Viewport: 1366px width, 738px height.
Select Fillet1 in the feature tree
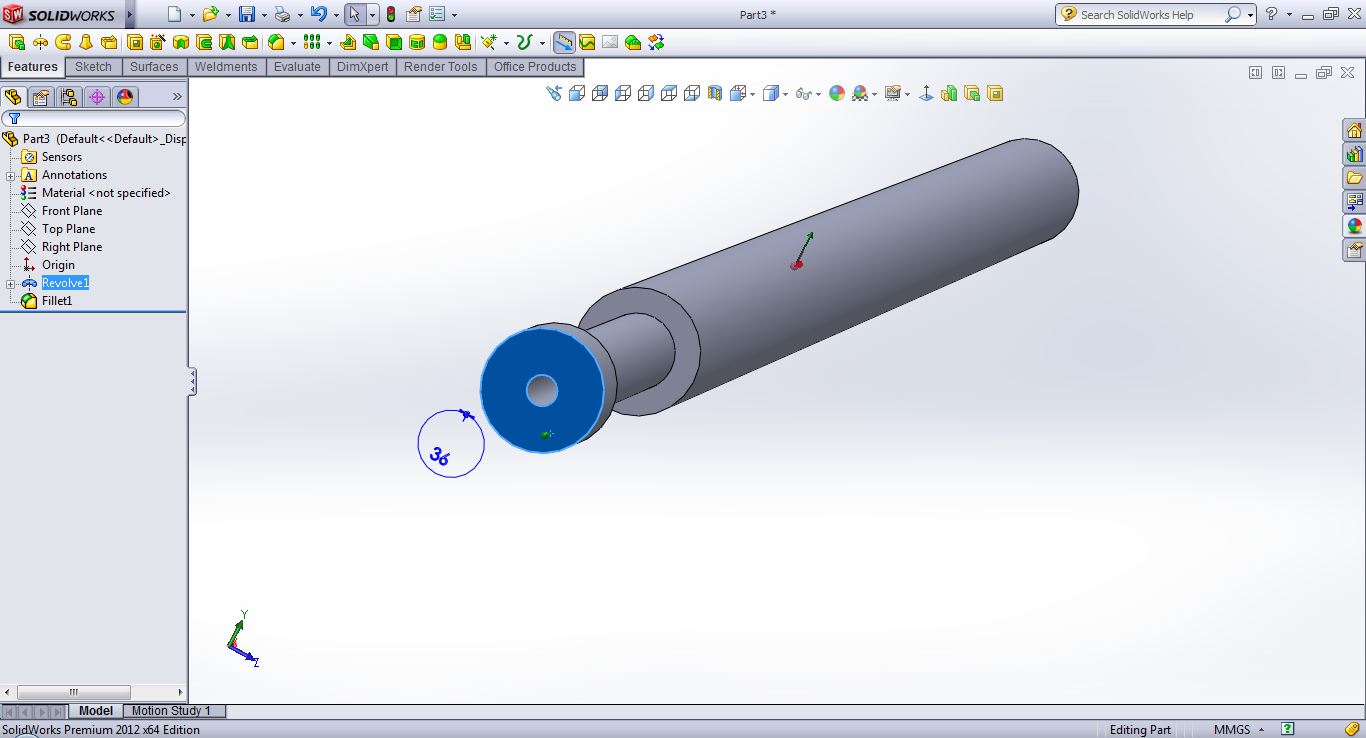pos(56,301)
